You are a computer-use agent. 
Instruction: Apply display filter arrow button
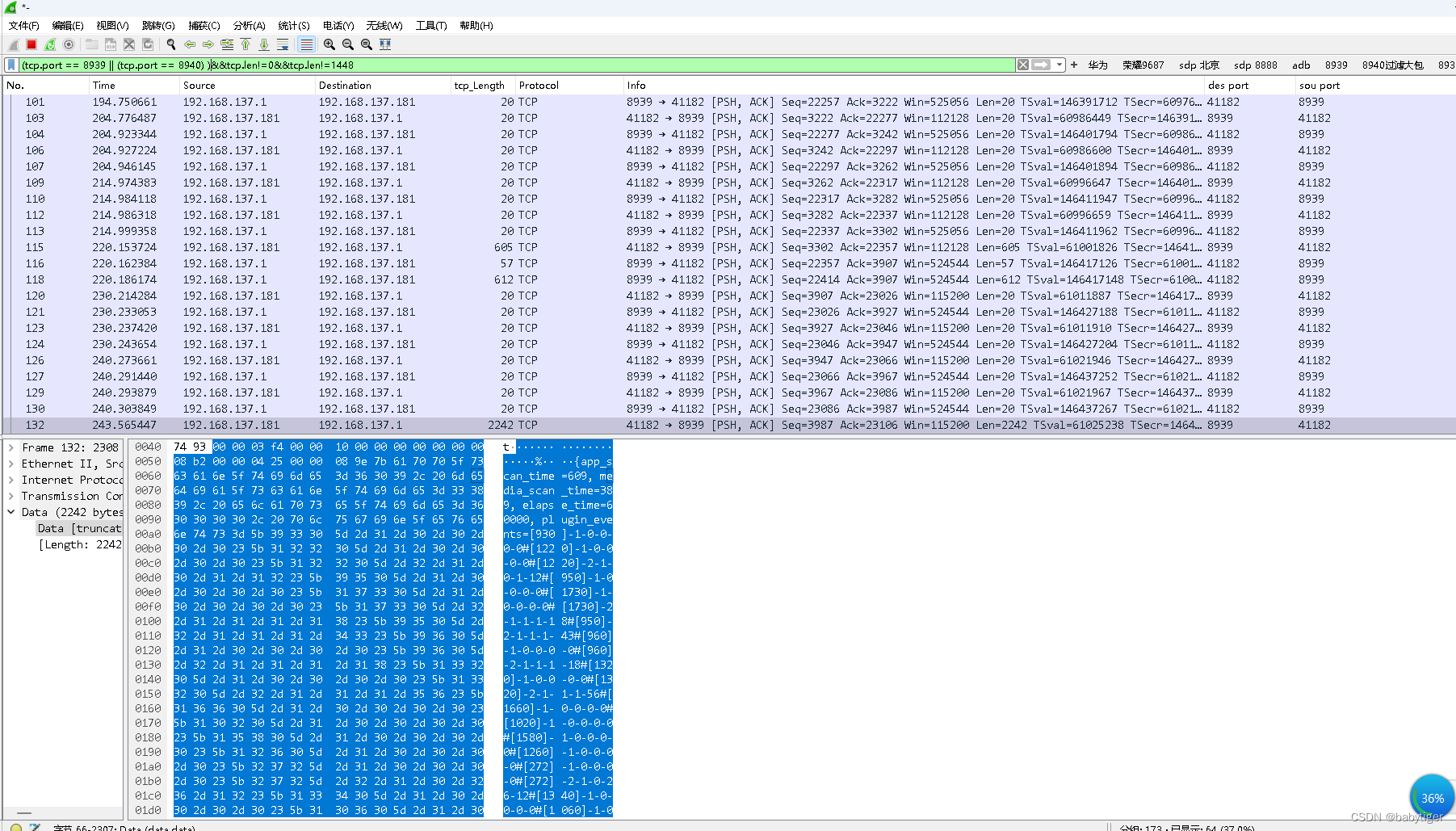[1042, 65]
